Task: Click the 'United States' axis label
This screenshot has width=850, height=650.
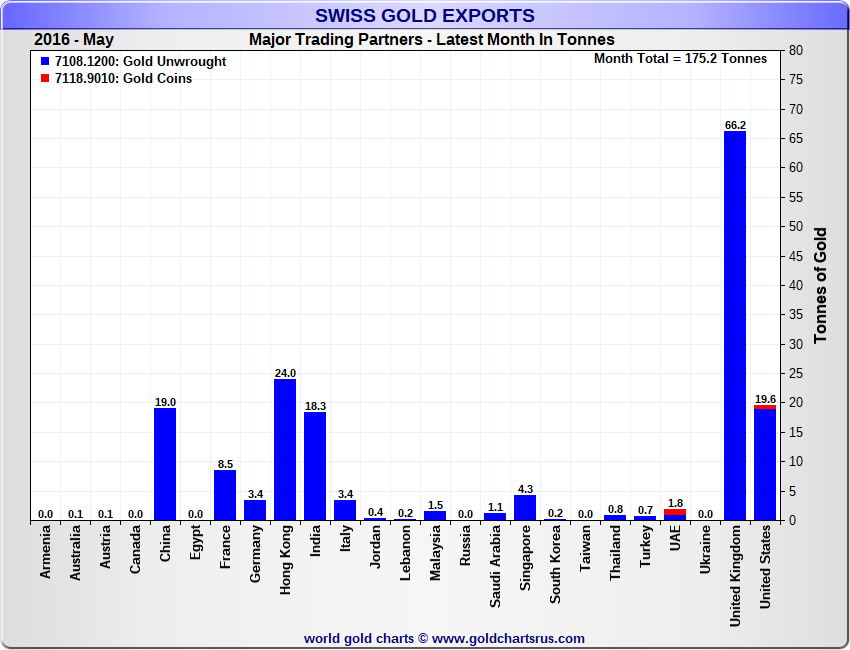Action: point(765,567)
